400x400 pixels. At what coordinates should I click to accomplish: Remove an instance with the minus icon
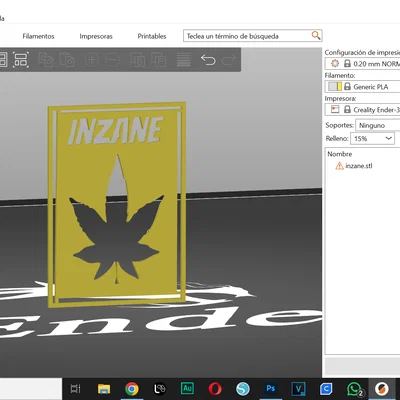click(113, 60)
